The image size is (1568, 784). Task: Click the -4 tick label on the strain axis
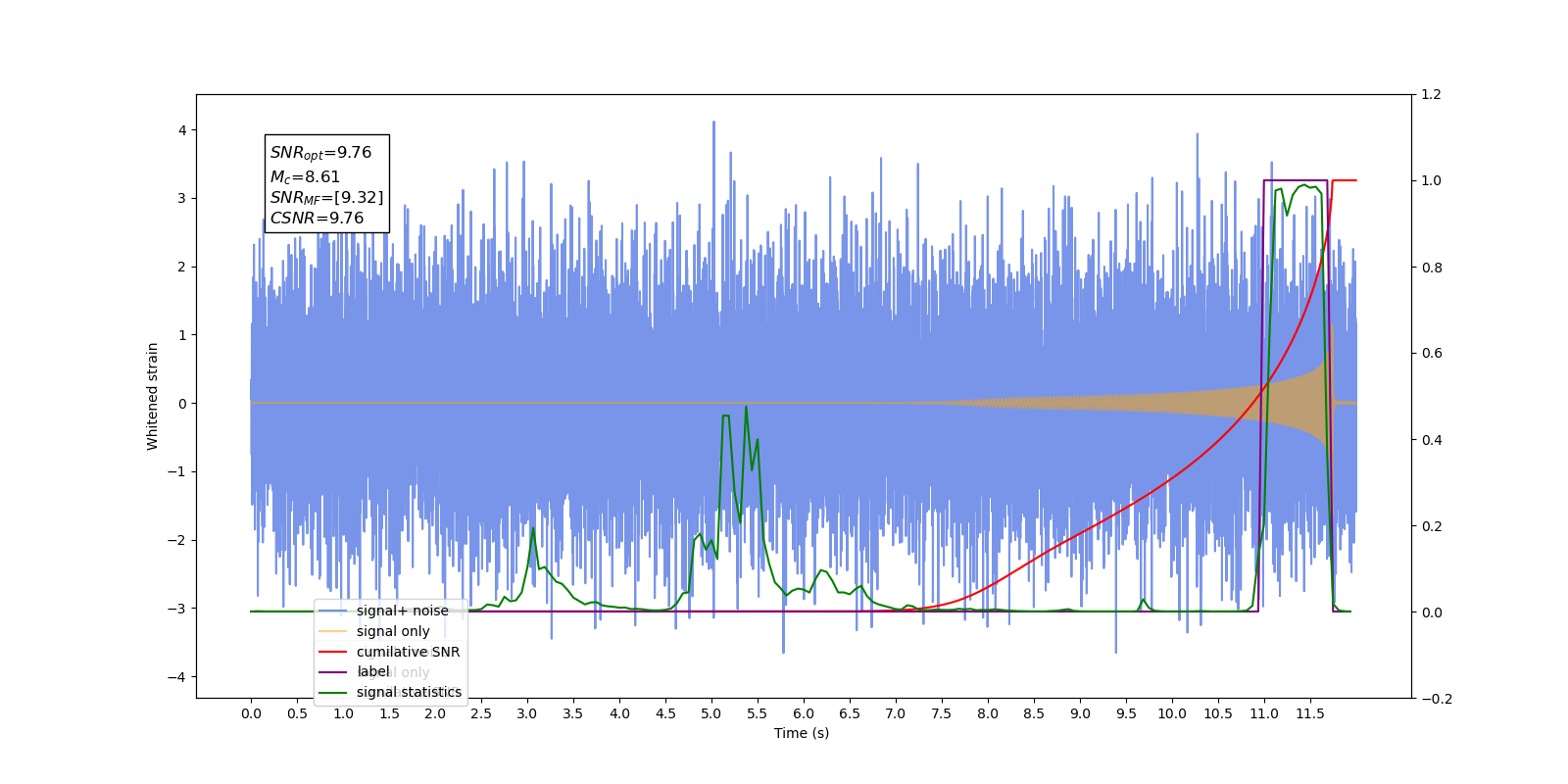click(176, 677)
